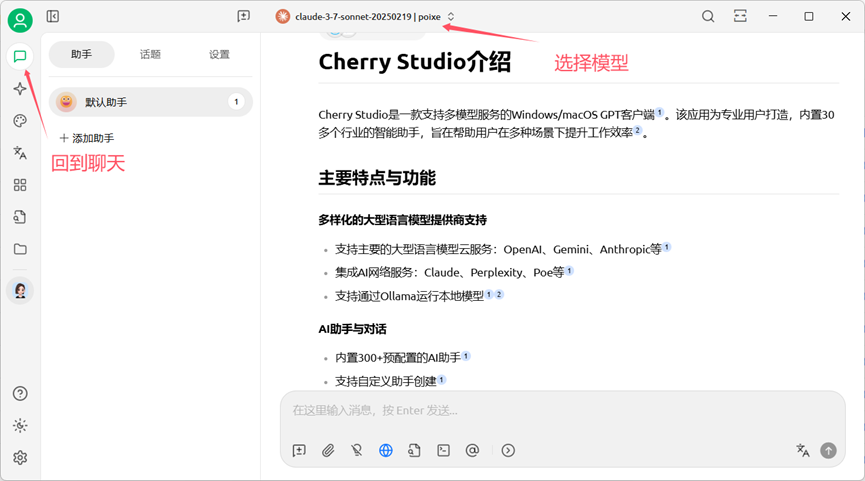Open the painting palette icon in sidebar
This screenshot has width=865, height=481.
click(x=20, y=121)
